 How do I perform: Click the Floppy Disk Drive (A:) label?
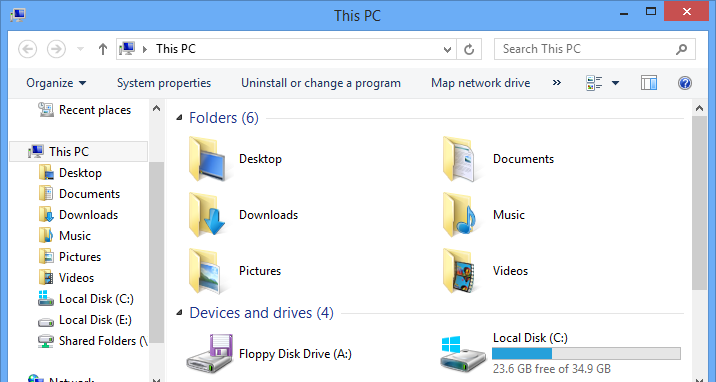coord(295,354)
